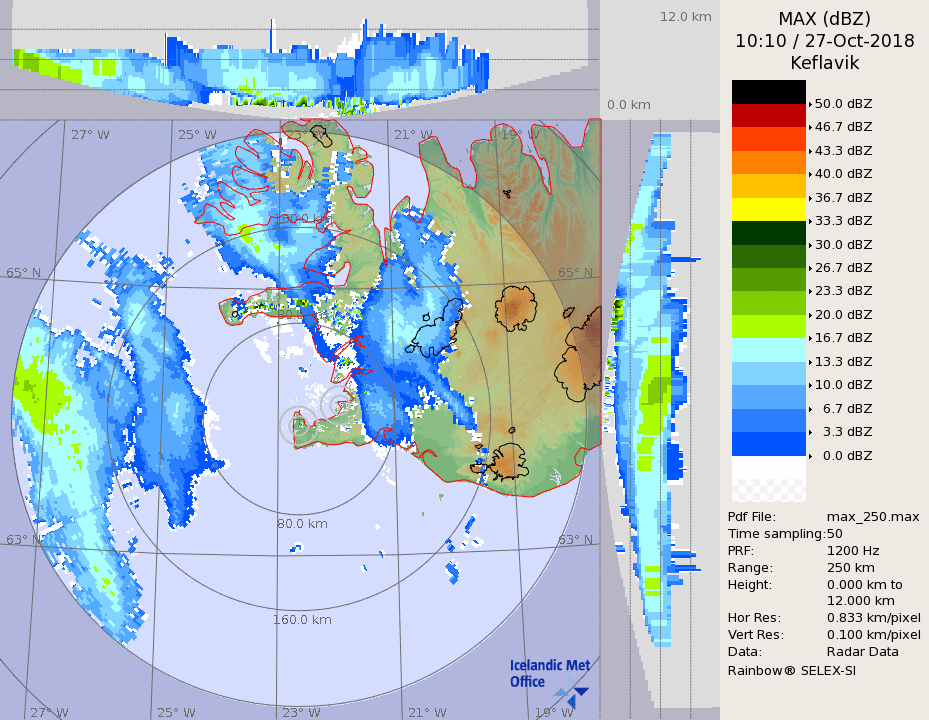Select the black 50.0 dBZ color swatch
Screen dimensions: 929x720
(768, 92)
